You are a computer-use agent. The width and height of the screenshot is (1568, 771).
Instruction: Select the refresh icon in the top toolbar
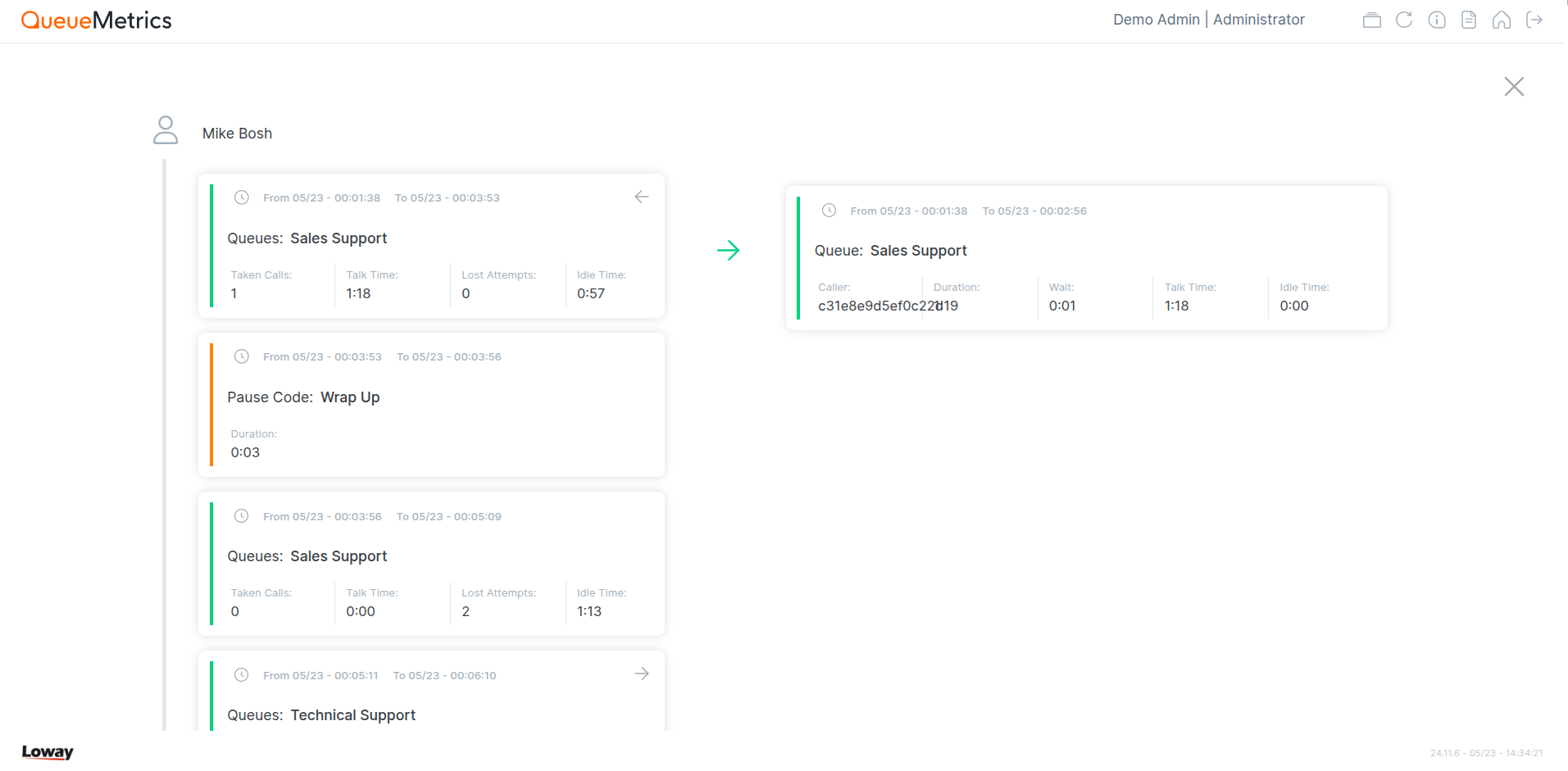click(x=1404, y=20)
